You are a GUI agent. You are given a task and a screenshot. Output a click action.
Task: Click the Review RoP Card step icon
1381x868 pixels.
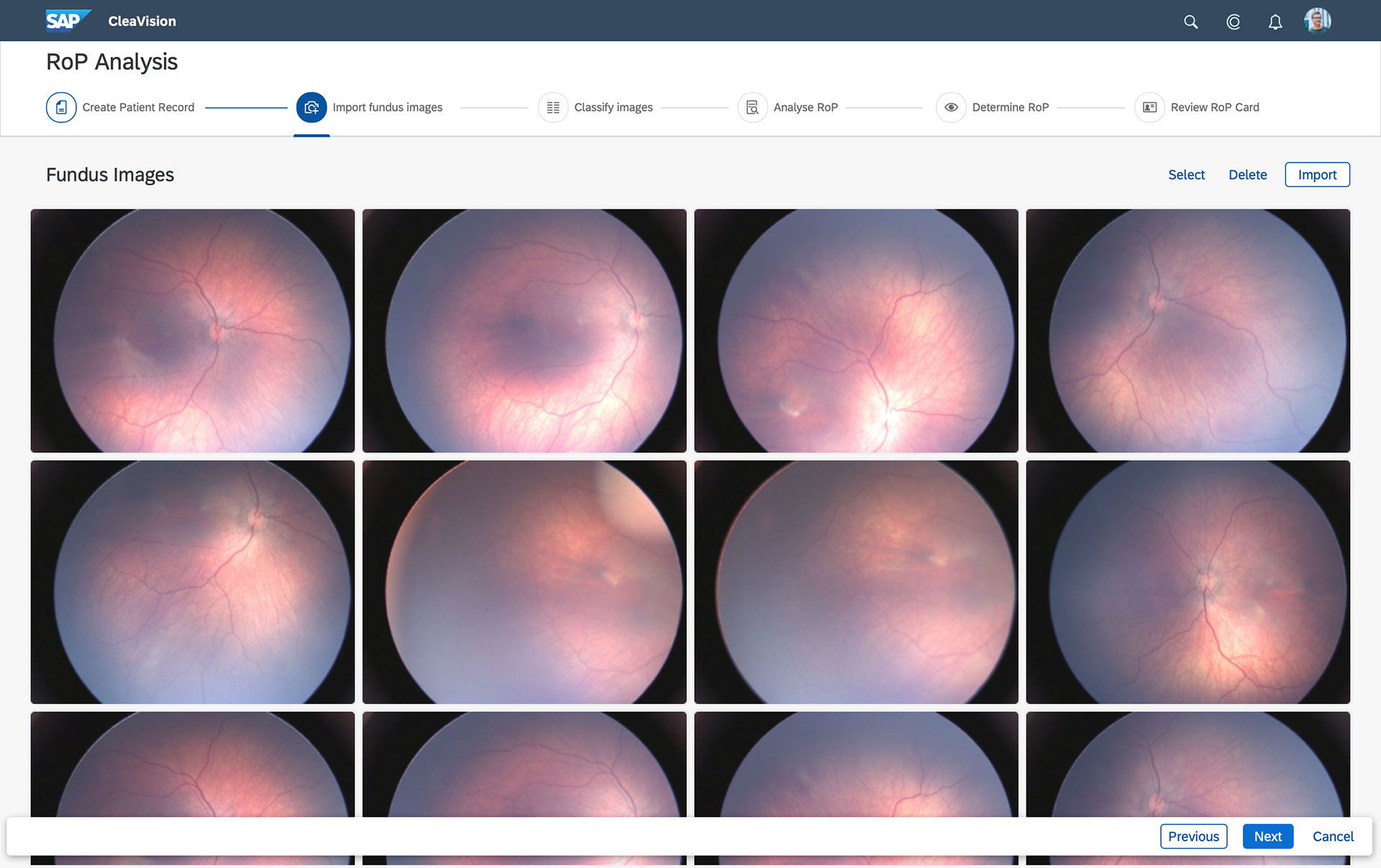pos(1149,107)
